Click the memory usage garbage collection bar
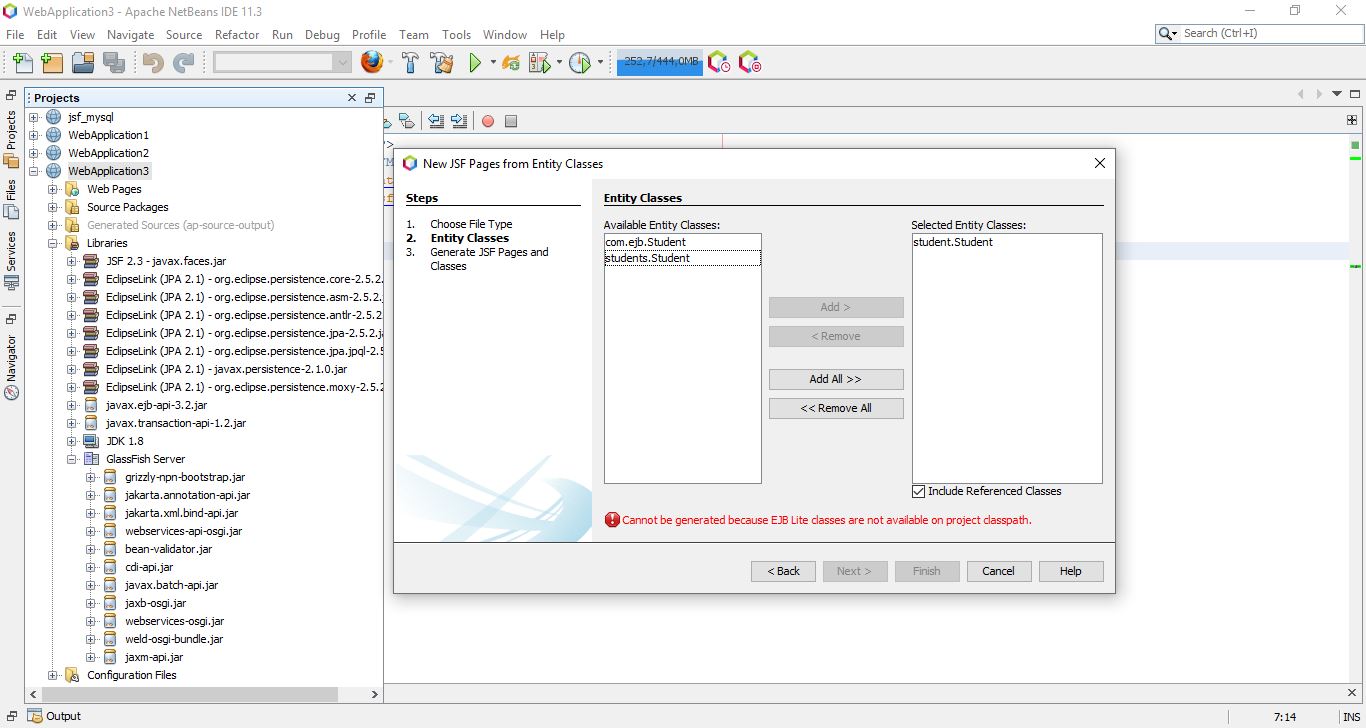The height and width of the screenshot is (728, 1366). click(x=660, y=62)
